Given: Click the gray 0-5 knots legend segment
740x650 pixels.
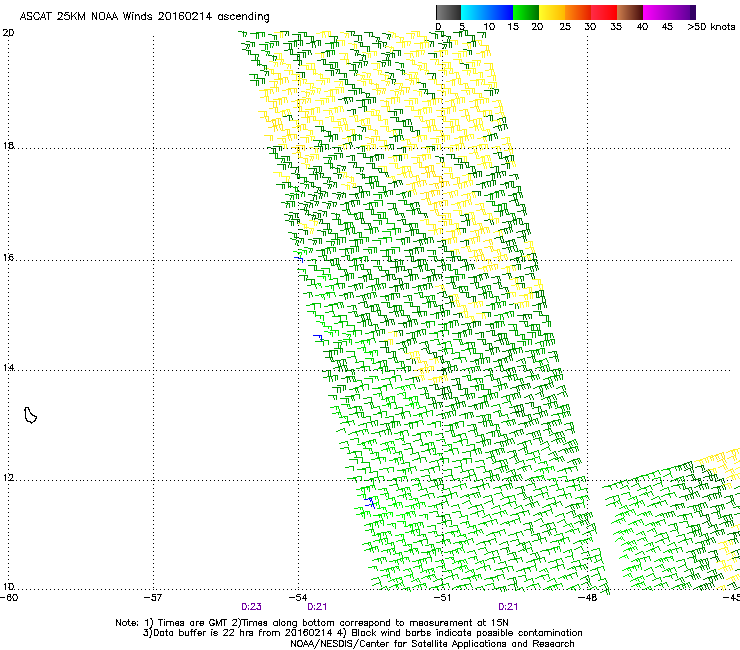Looking at the screenshot, I should [448, 12].
